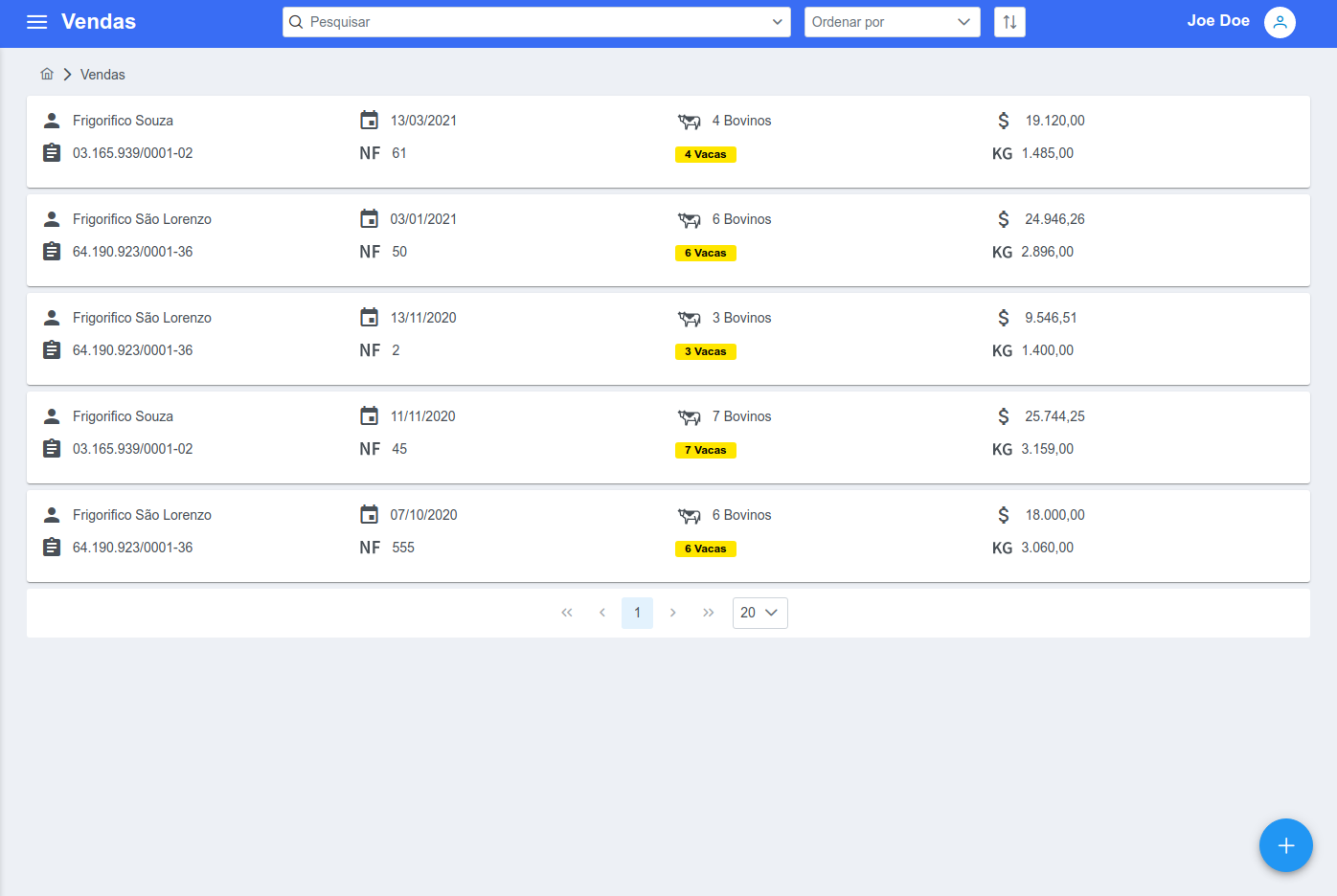1337x896 pixels.
Task: Select page 1 in paginator
Action: pyautogui.click(x=637, y=613)
